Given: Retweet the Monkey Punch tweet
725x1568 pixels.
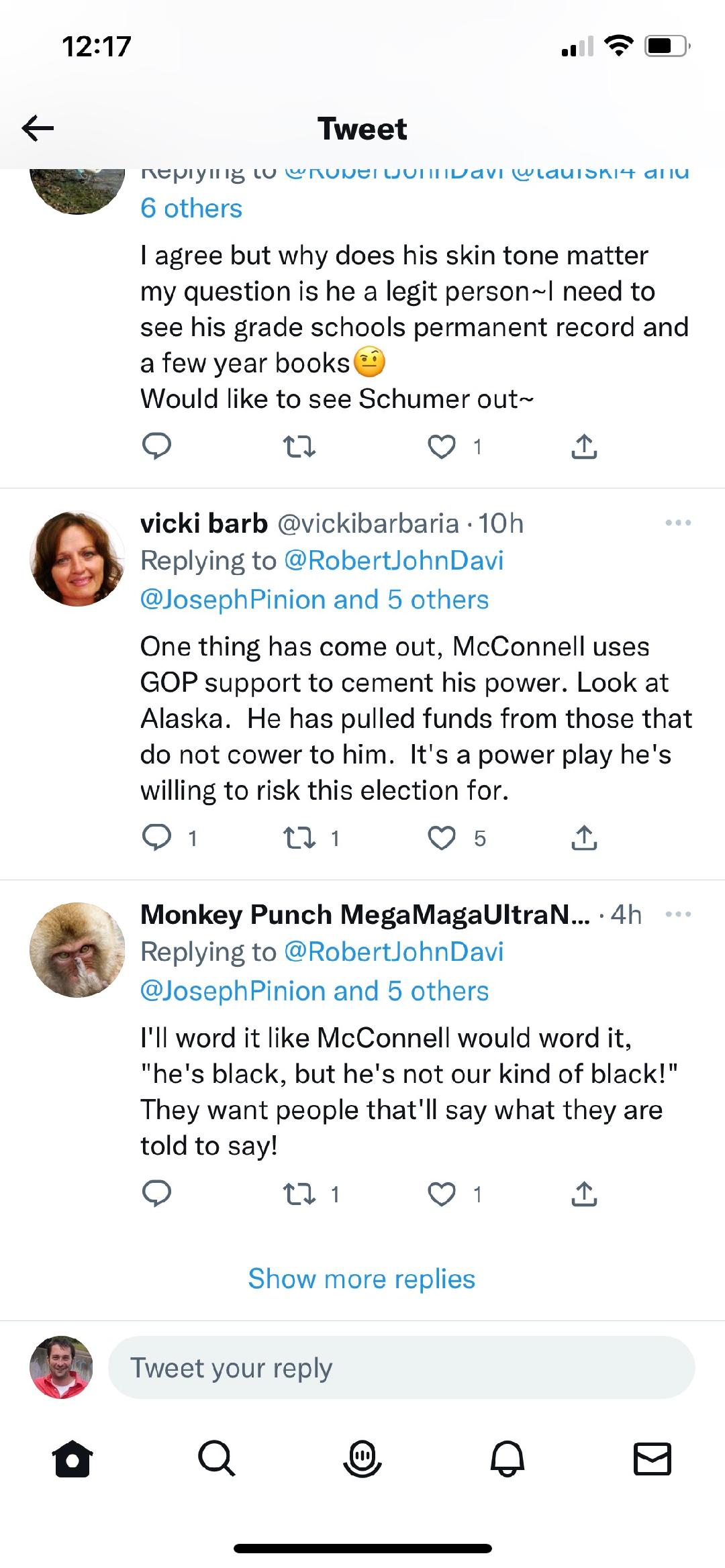Looking at the screenshot, I should (299, 1194).
